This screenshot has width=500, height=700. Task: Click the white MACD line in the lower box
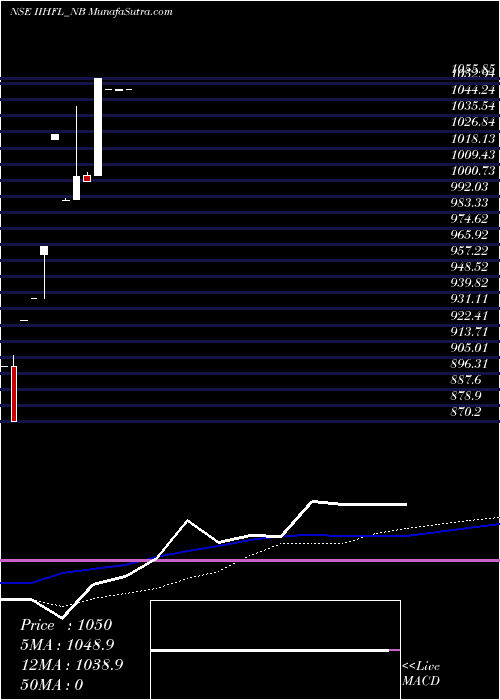(270, 651)
